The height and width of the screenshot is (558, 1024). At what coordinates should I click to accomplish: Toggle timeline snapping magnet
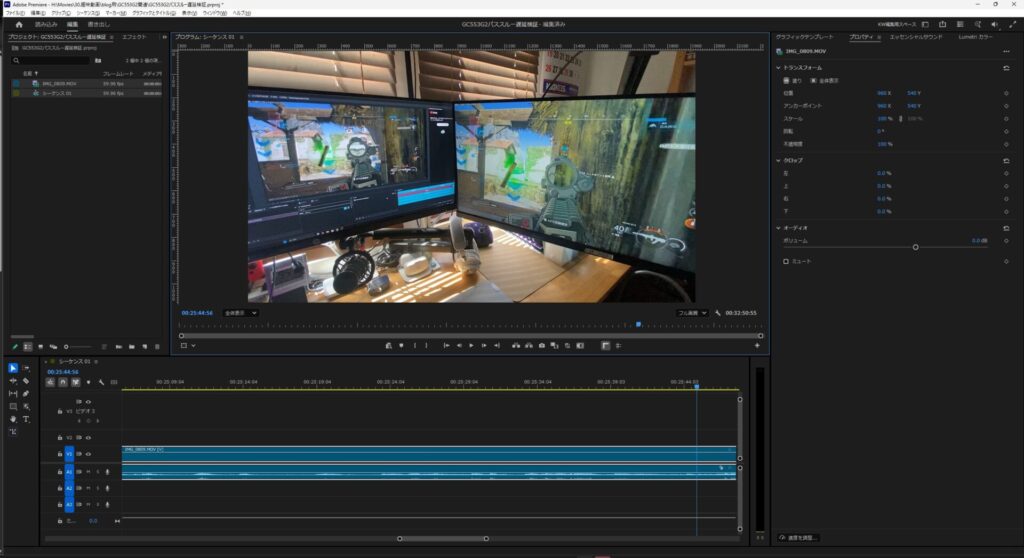coord(63,382)
